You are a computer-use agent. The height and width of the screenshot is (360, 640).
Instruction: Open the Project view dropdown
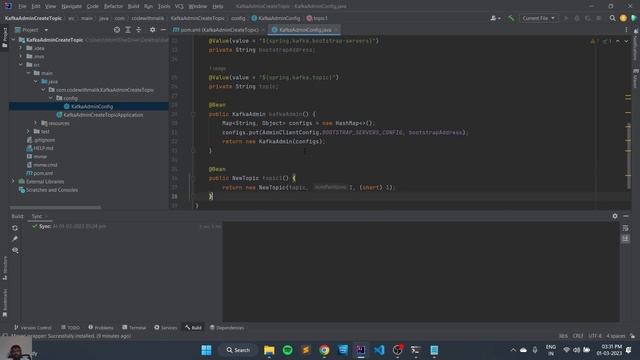pos(31,30)
